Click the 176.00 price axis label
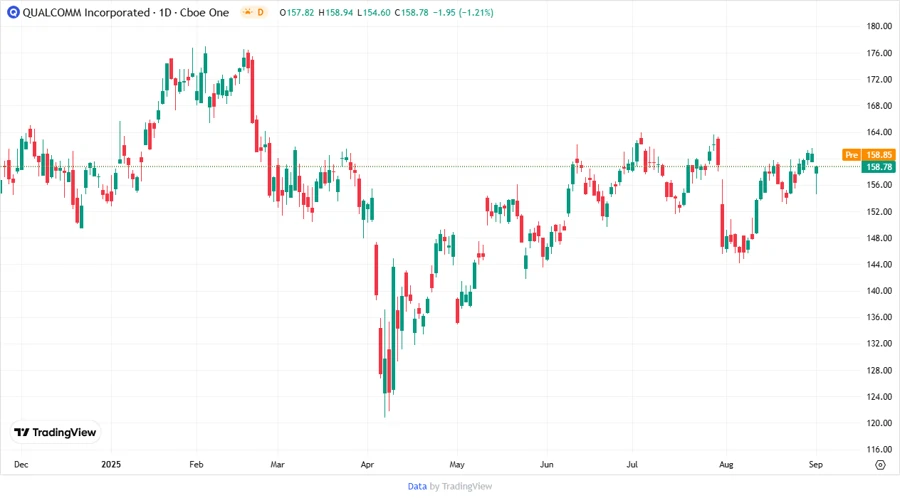Screen dimensions: 900x498 879,53
